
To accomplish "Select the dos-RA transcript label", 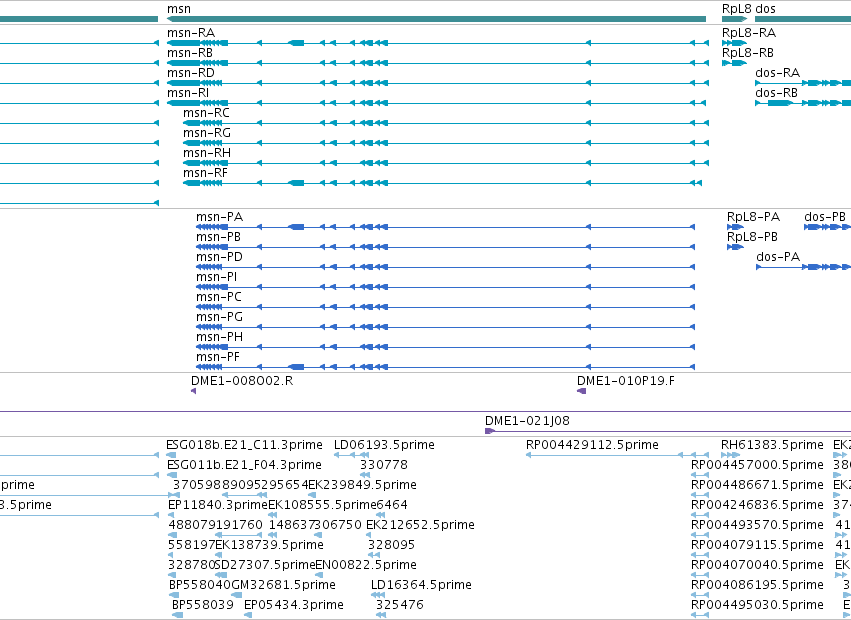I will pos(778,73).
